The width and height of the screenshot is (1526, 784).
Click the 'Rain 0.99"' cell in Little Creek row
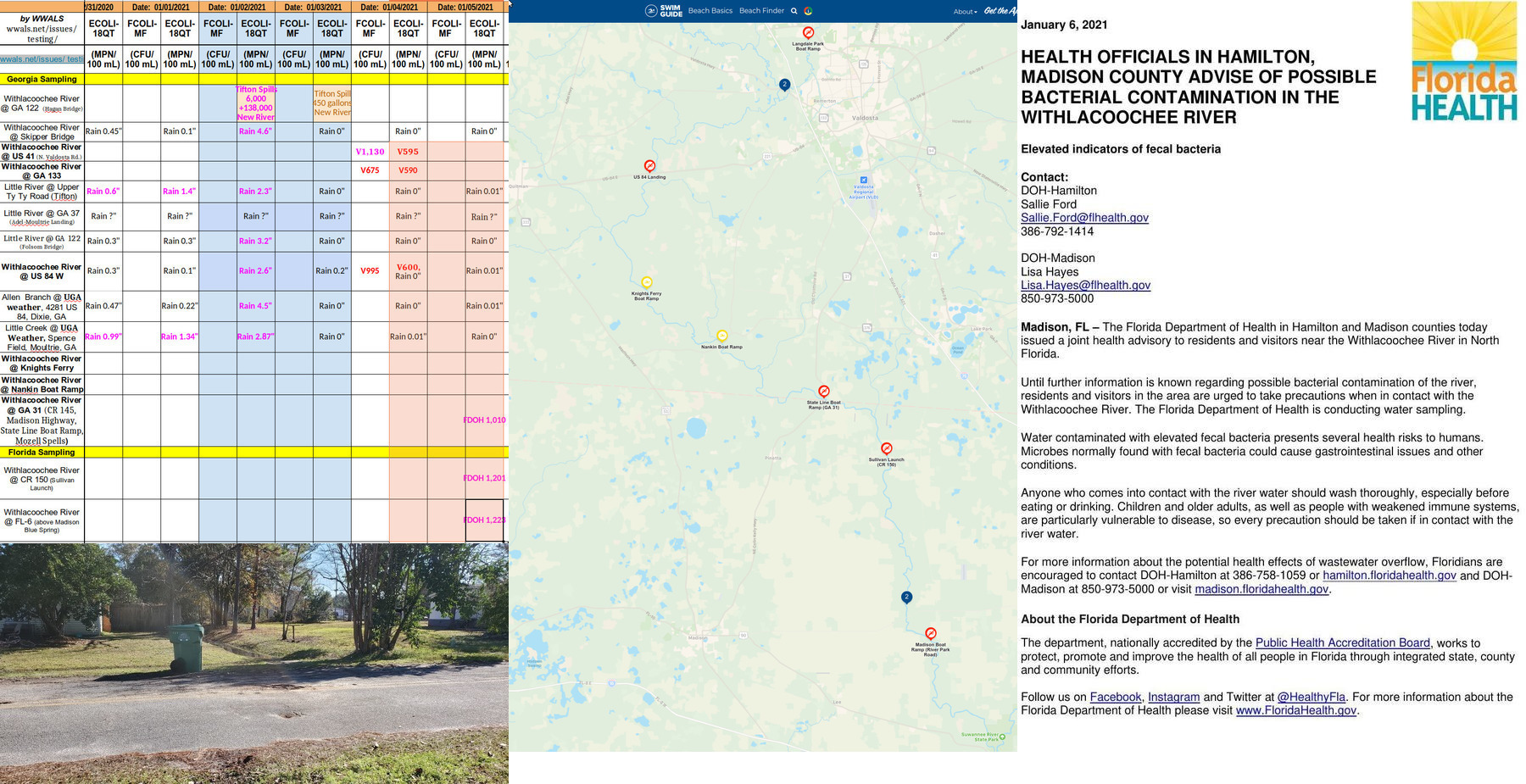coord(103,336)
